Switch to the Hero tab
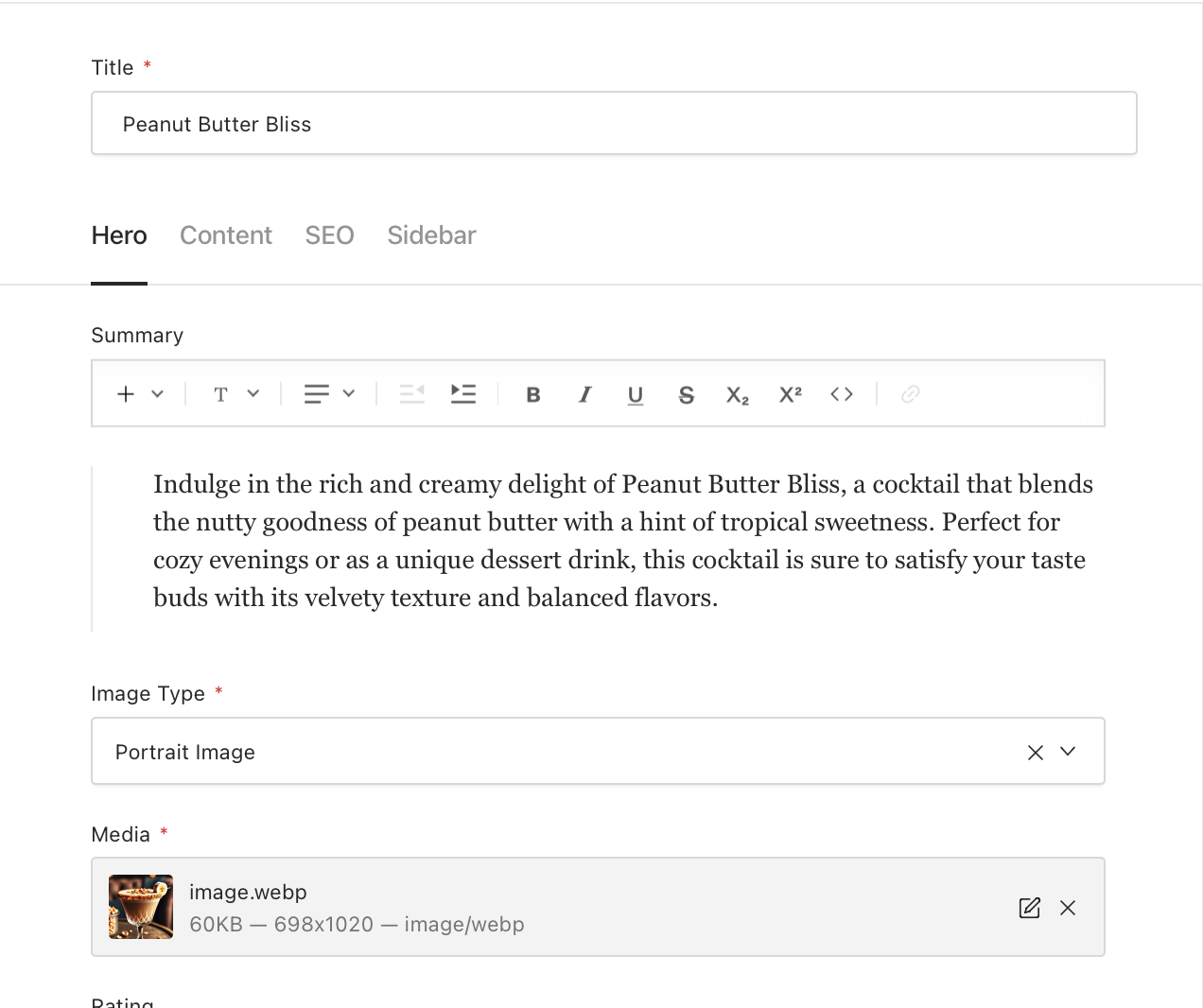The width and height of the screenshot is (1203, 1008). [x=119, y=235]
